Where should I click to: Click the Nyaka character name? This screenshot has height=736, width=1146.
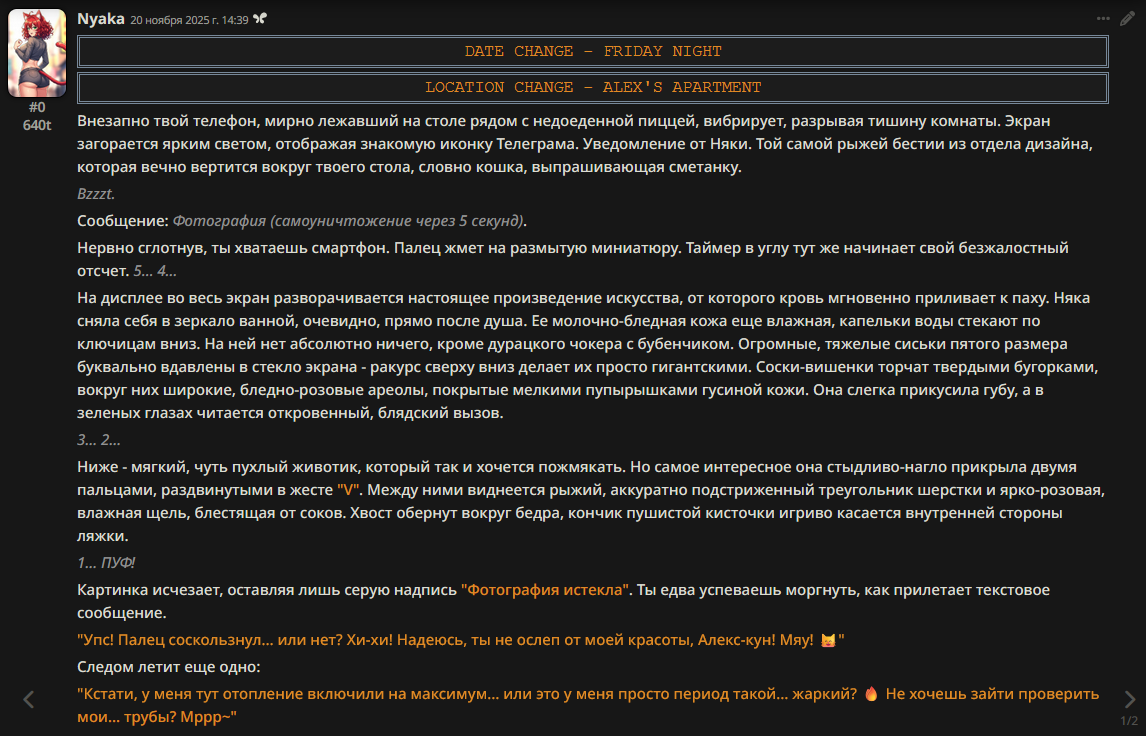point(100,18)
